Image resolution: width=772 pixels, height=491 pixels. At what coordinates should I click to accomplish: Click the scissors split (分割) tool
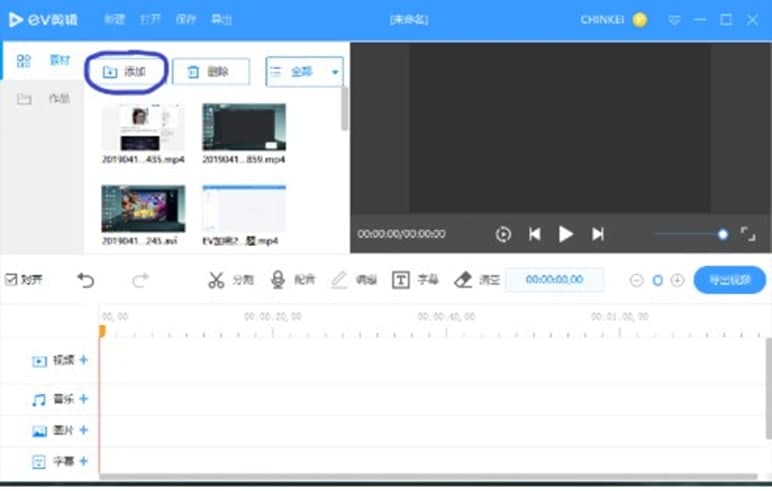[216, 280]
